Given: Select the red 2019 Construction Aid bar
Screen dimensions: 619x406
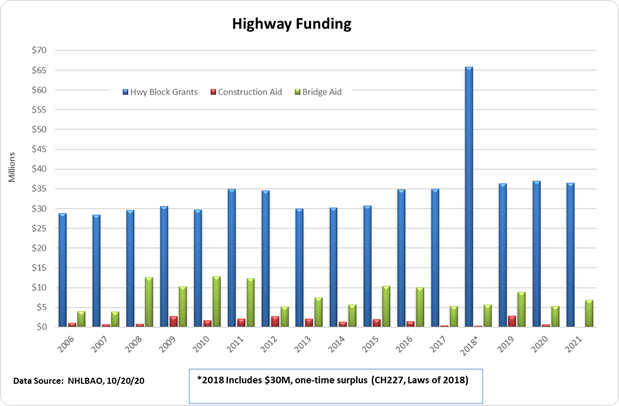Looking at the screenshot, I should tap(512, 321).
